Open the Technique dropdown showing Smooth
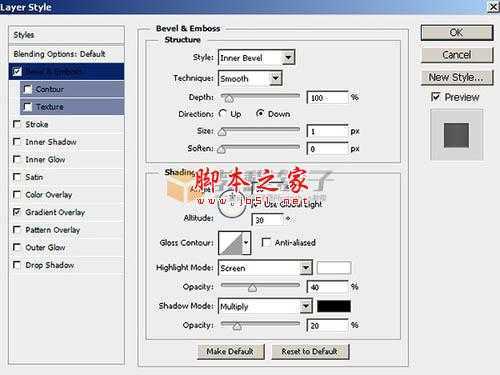This screenshot has height=375, width=500. (x=250, y=78)
